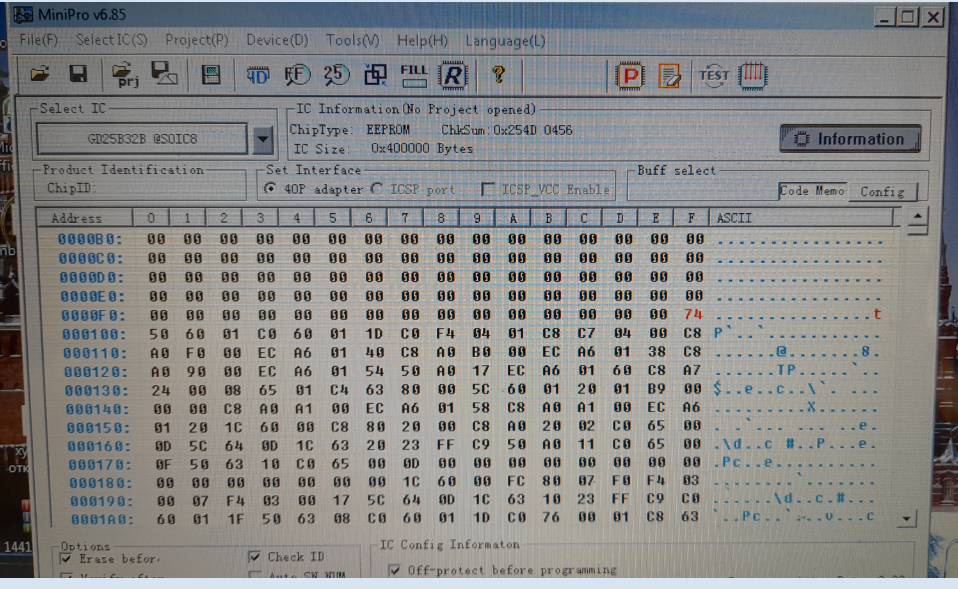The width and height of the screenshot is (958, 589).
Task: Select byte 1C in row 000150
Action: [x=233, y=426]
